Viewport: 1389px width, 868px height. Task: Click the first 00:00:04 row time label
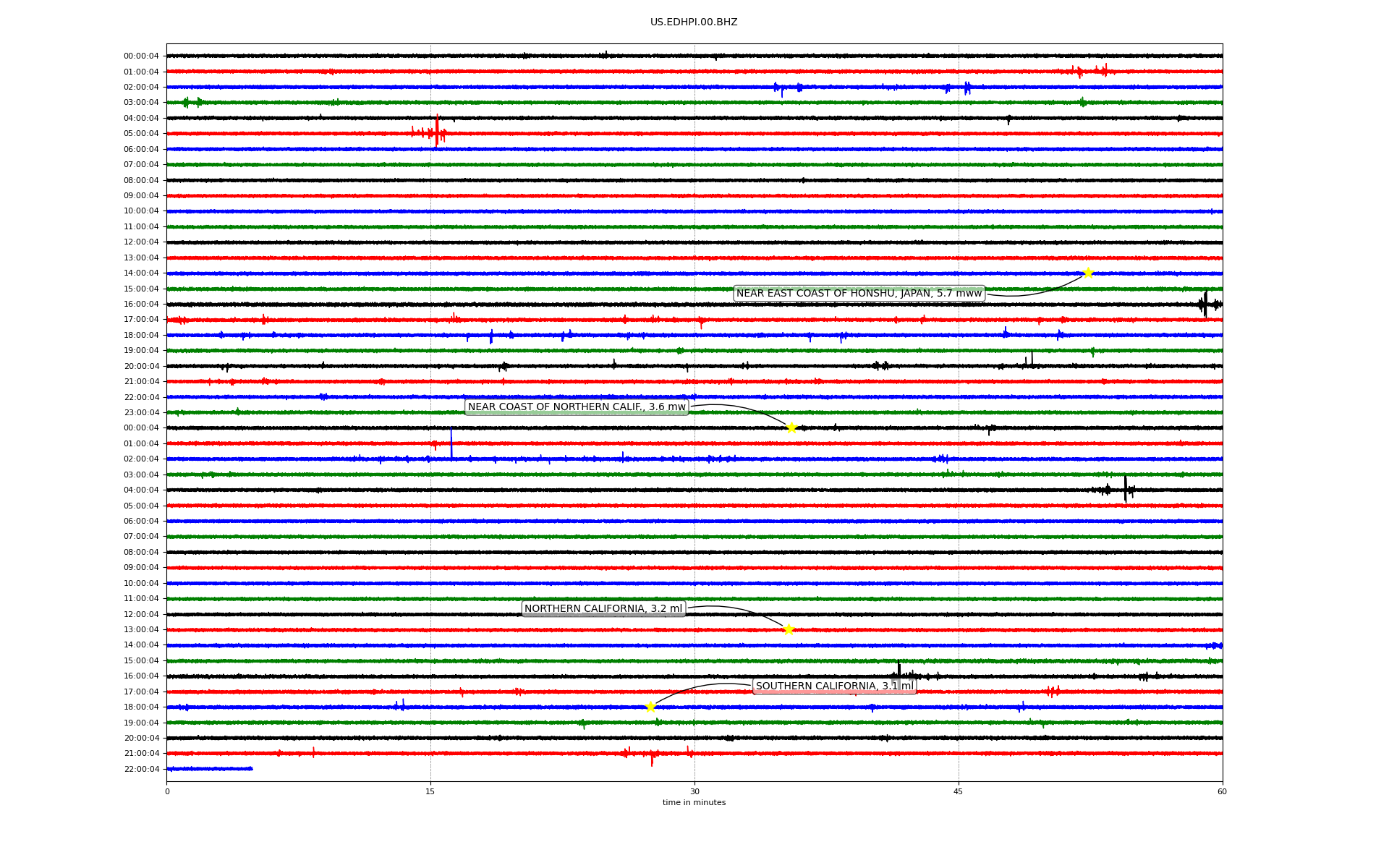point(141,56)
